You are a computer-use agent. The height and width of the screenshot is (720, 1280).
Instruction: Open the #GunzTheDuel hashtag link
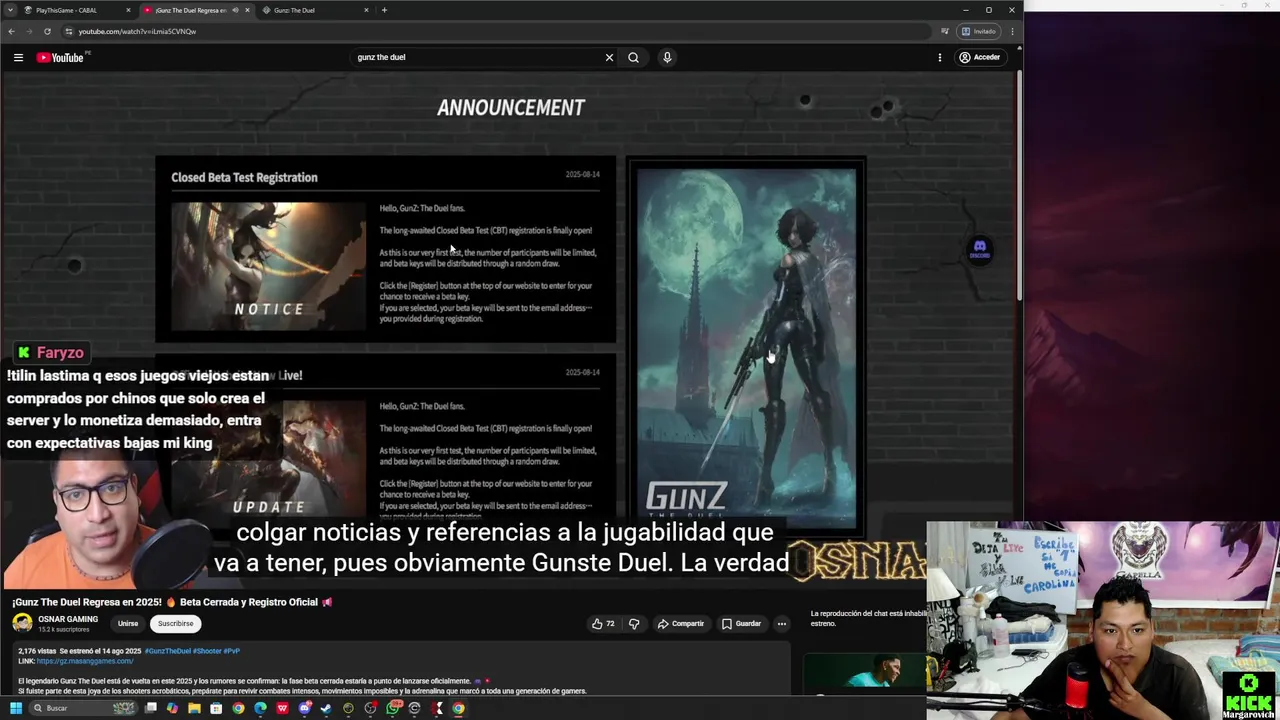click(x=169, y=651)
